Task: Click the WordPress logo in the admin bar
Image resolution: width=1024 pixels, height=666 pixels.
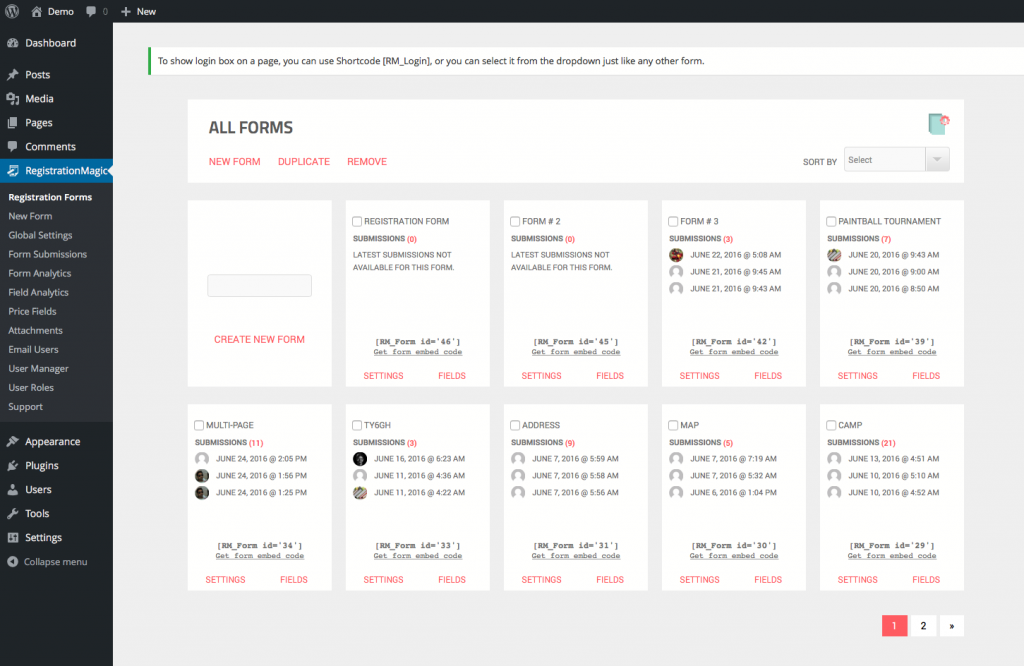Action: point(11,11)
